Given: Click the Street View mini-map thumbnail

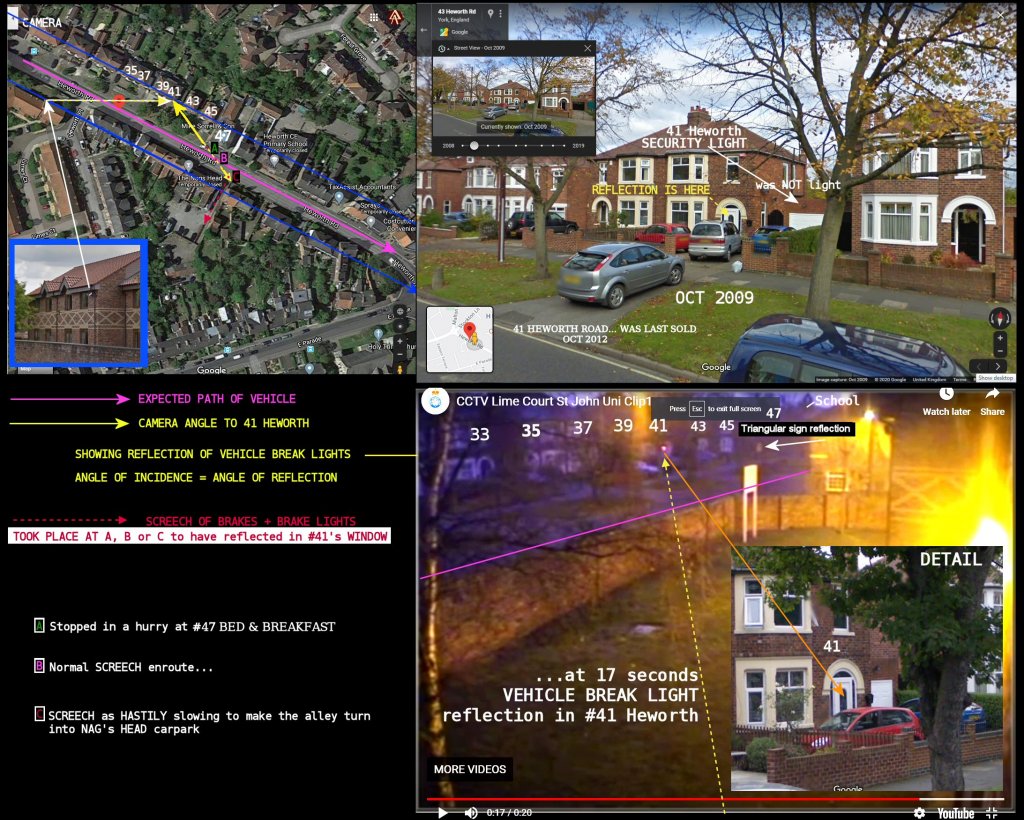Looking at the screenshot, I should [x=458, y=339].
